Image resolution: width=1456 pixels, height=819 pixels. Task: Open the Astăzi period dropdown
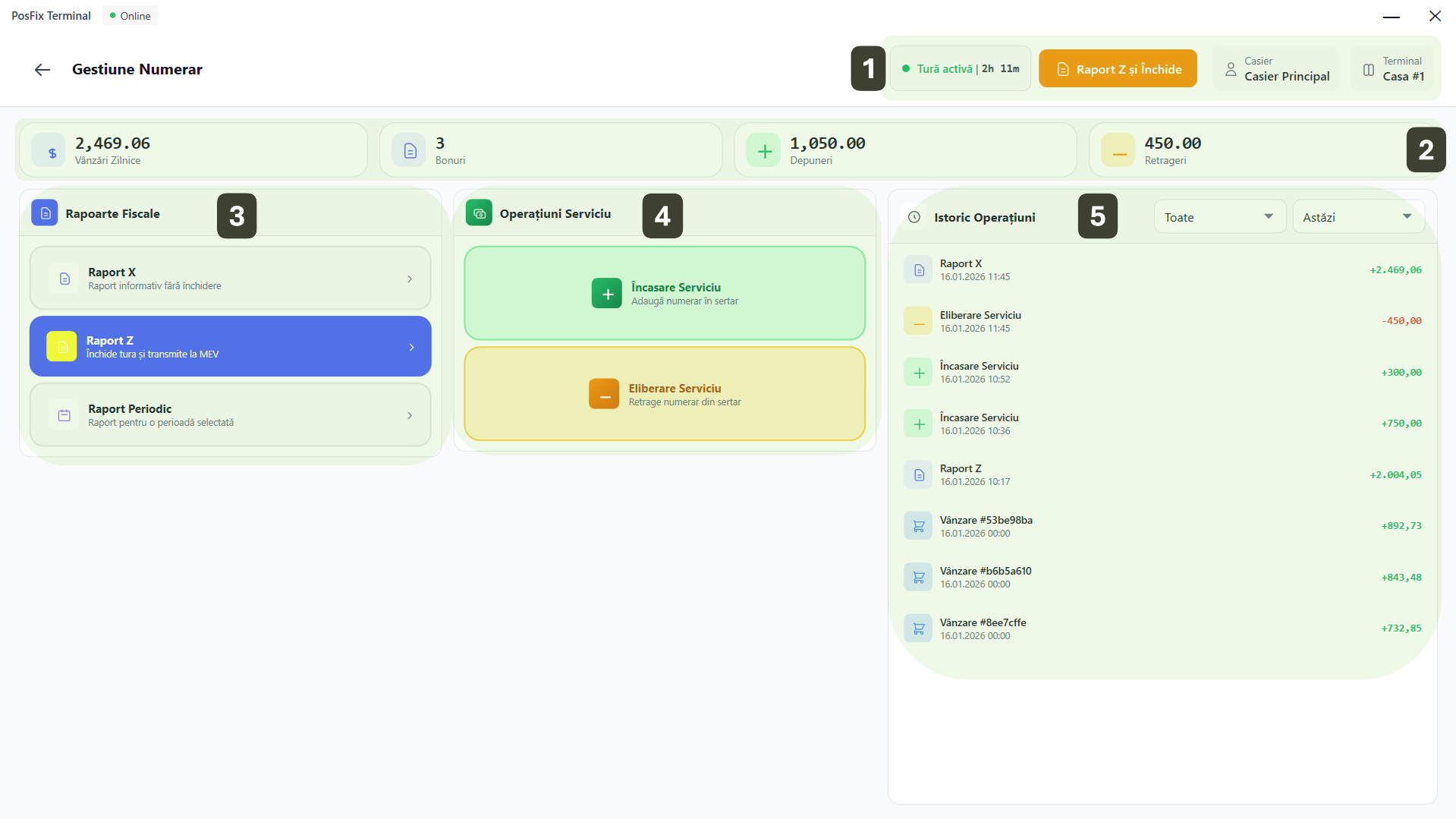(1357, 217)
